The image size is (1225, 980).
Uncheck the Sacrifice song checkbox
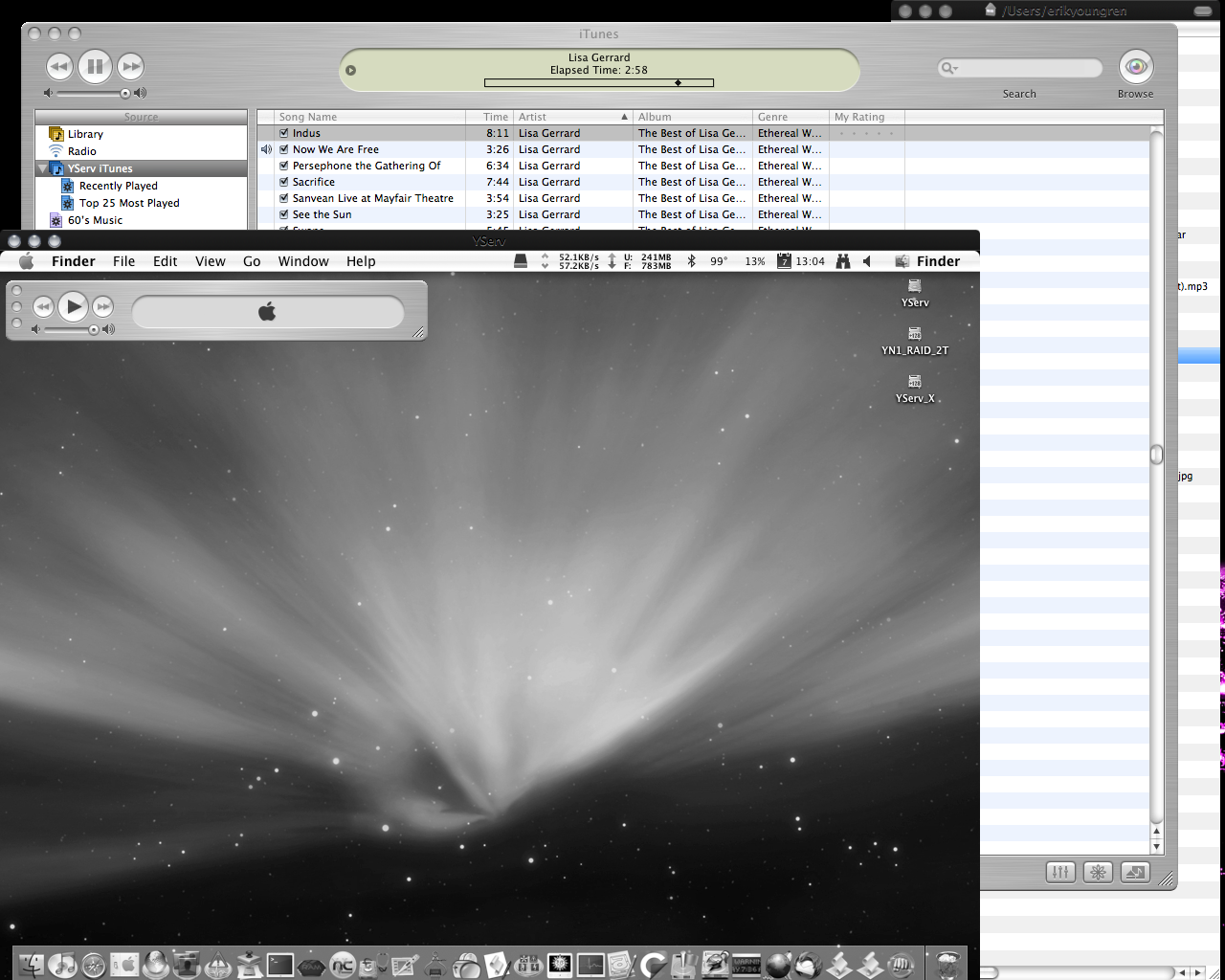[x=284, y=182]
